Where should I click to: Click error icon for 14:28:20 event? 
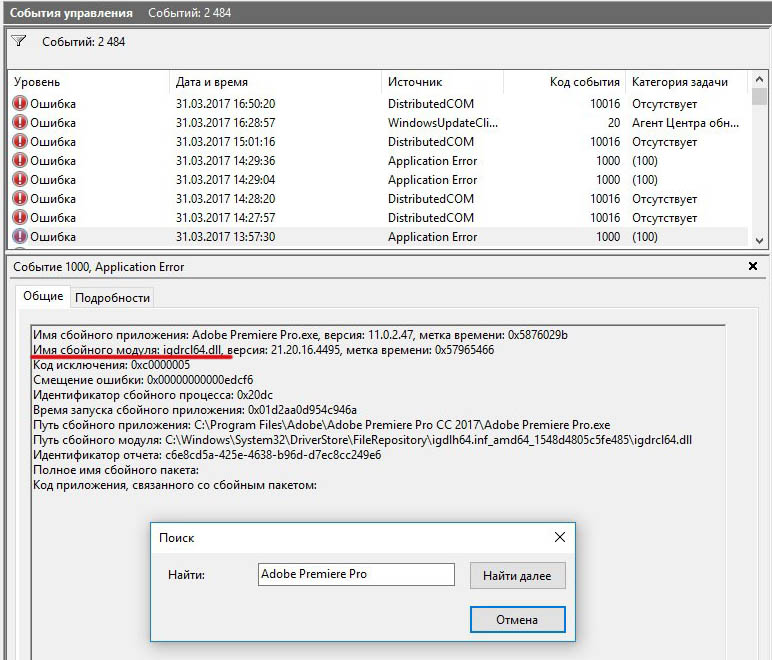coord(20,198)
